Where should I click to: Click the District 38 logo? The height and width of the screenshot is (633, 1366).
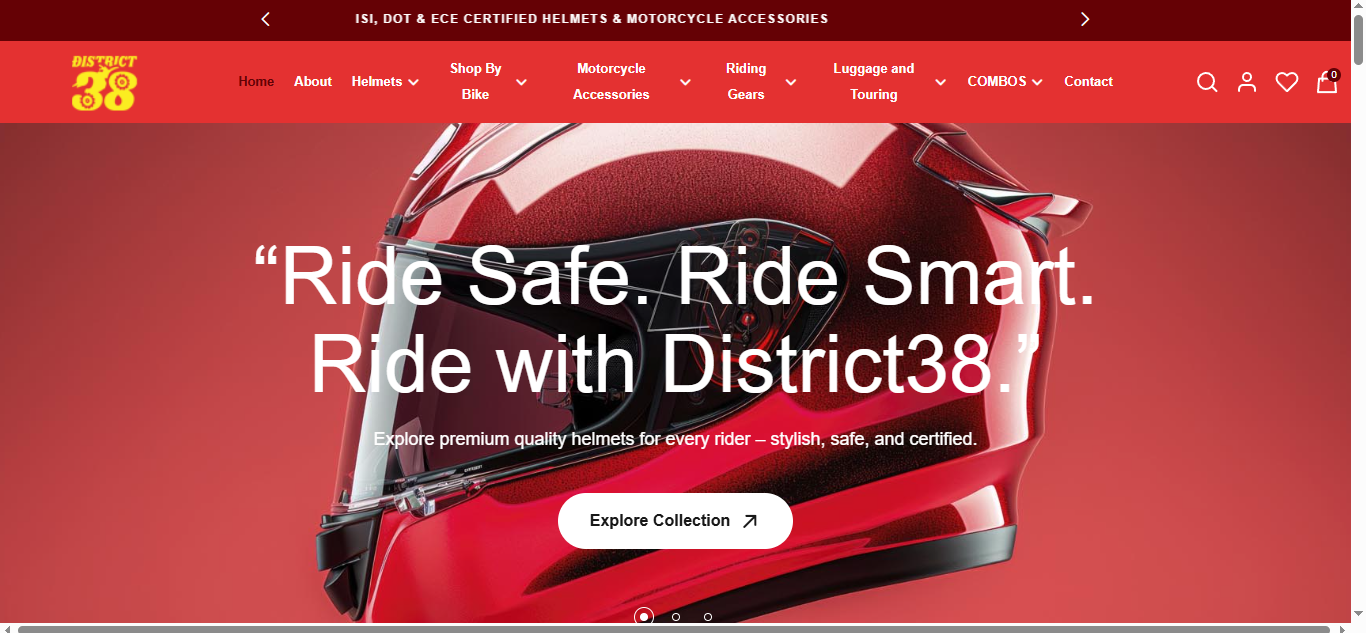coord(104,82)
